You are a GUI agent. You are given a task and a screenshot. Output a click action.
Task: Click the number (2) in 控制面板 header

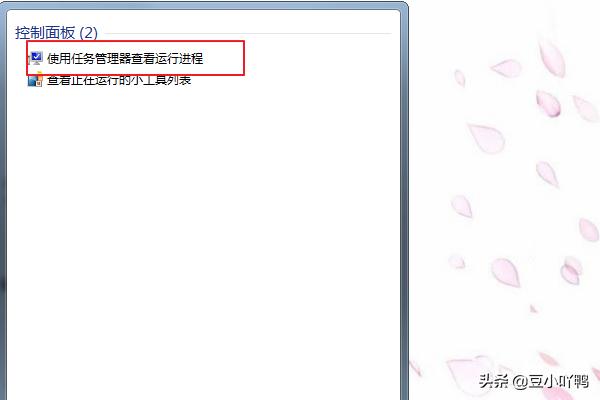point(88,33)
